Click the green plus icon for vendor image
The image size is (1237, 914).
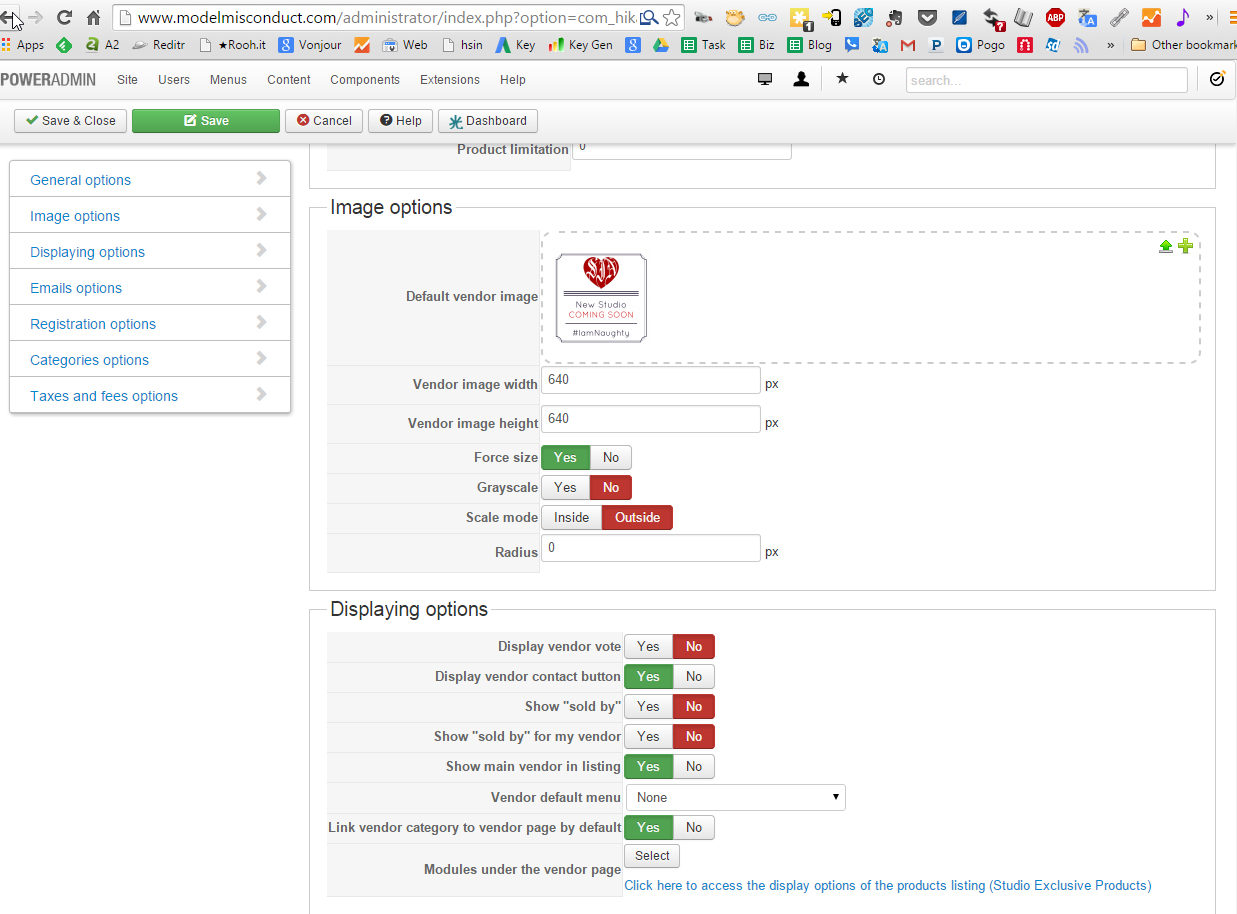[x=1185, y=246]
